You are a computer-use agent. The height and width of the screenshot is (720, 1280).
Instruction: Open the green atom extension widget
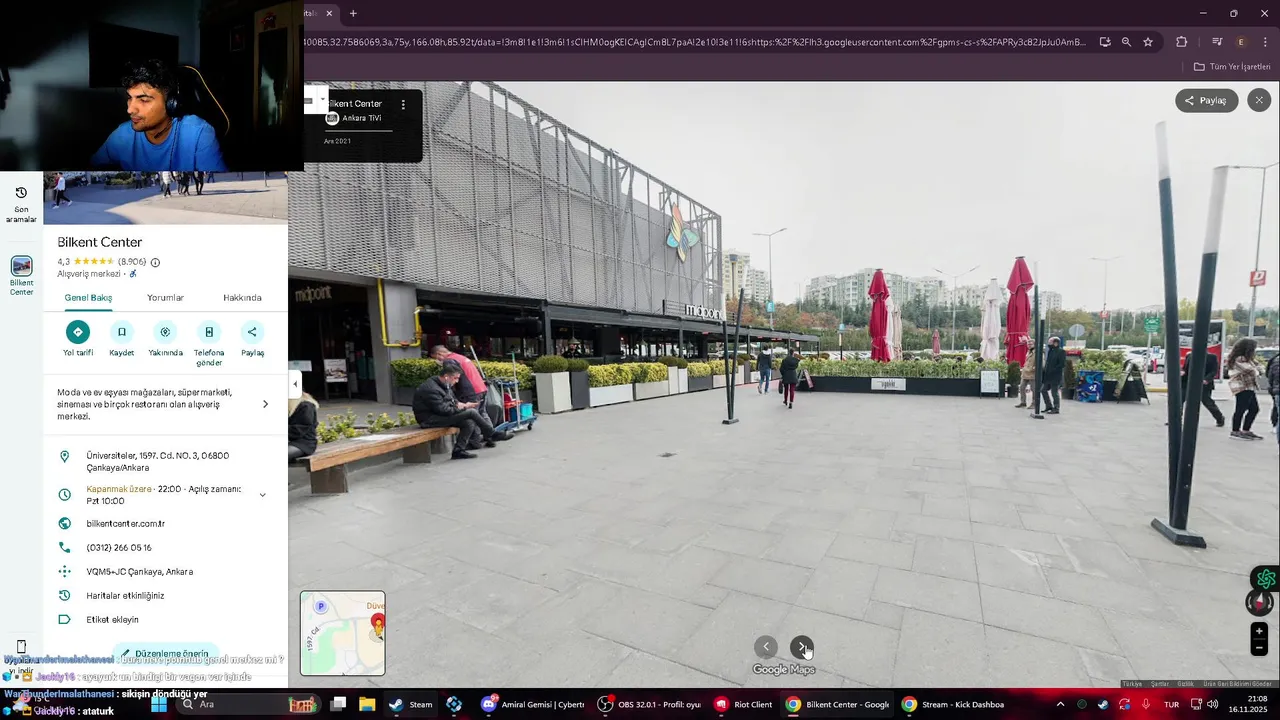pyautogui.click(x=1266, y=578)
